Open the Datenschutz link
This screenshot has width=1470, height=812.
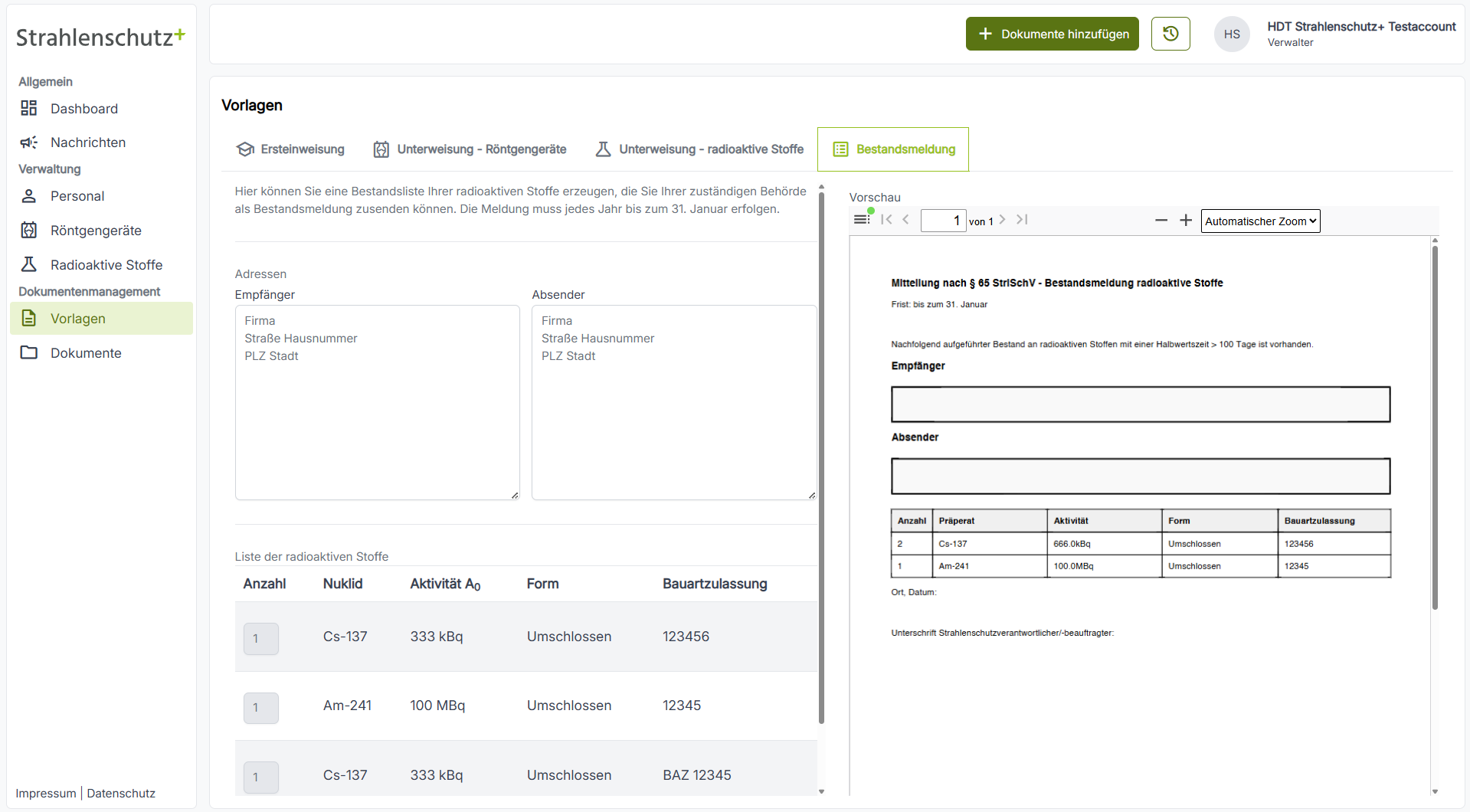[x=121, y=794]
